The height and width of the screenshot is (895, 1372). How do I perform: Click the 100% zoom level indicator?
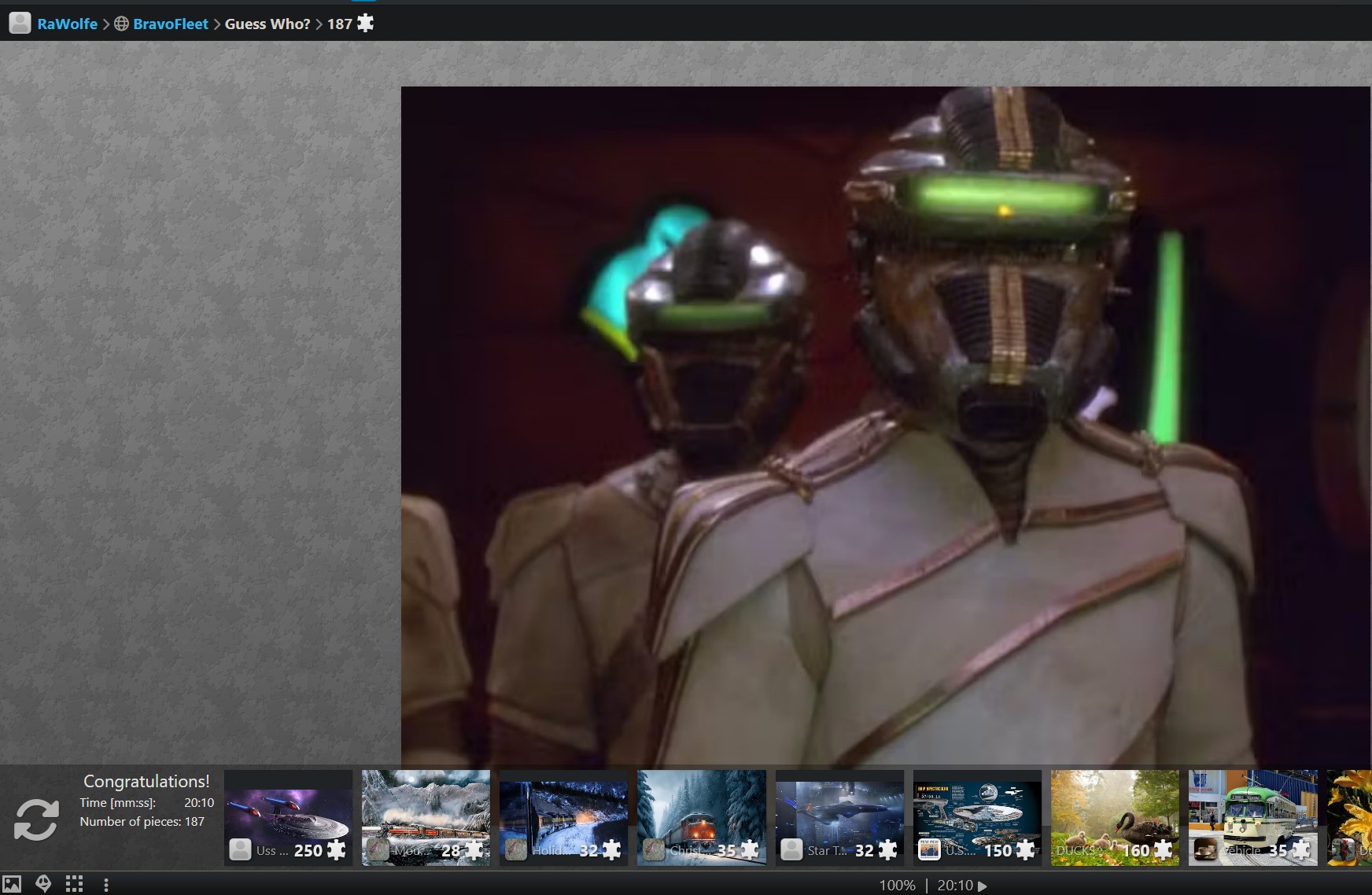pyautogui.click(x=898, y=886)
